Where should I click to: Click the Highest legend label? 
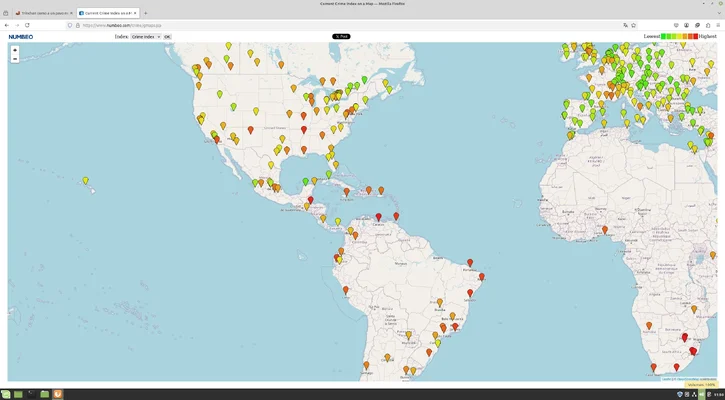(x=707, y=37)
